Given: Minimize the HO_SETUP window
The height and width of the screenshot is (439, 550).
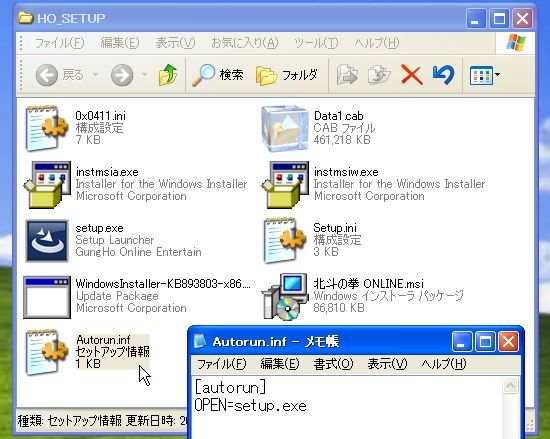Looking at the screenshot, I should 476,18.
